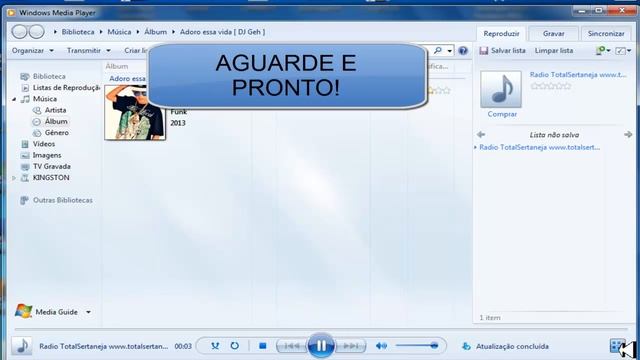640x360 pixels.
Task: Toggle repeat playback
Action: (235, 346)
